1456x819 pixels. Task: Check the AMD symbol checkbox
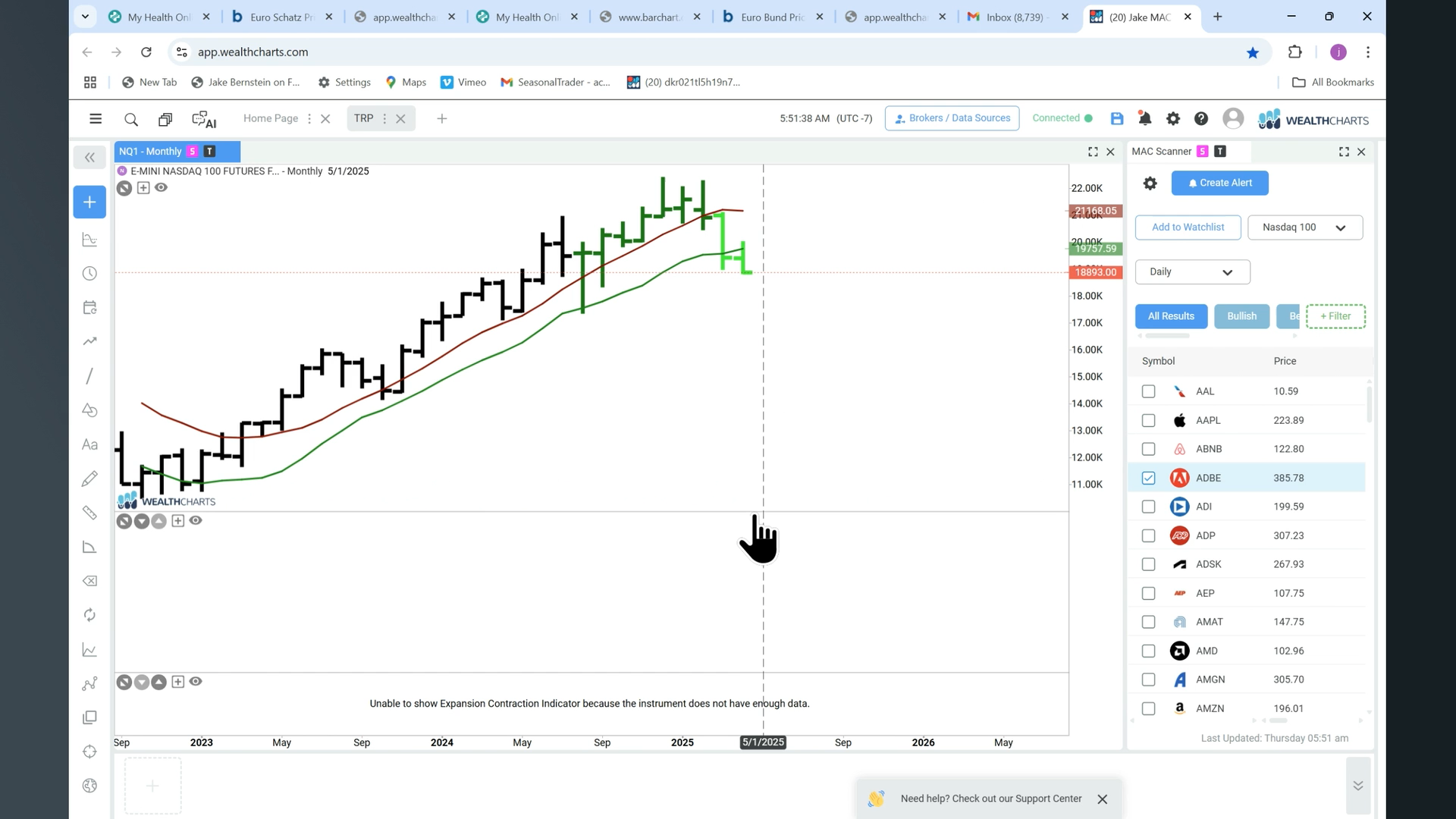tap(1148, 651)
